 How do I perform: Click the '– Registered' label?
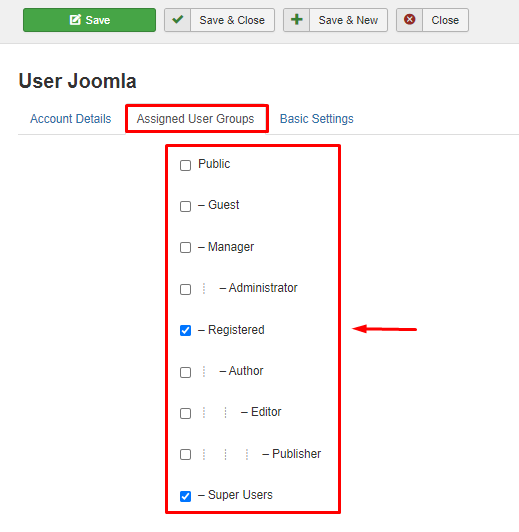[x=231, y=330]
